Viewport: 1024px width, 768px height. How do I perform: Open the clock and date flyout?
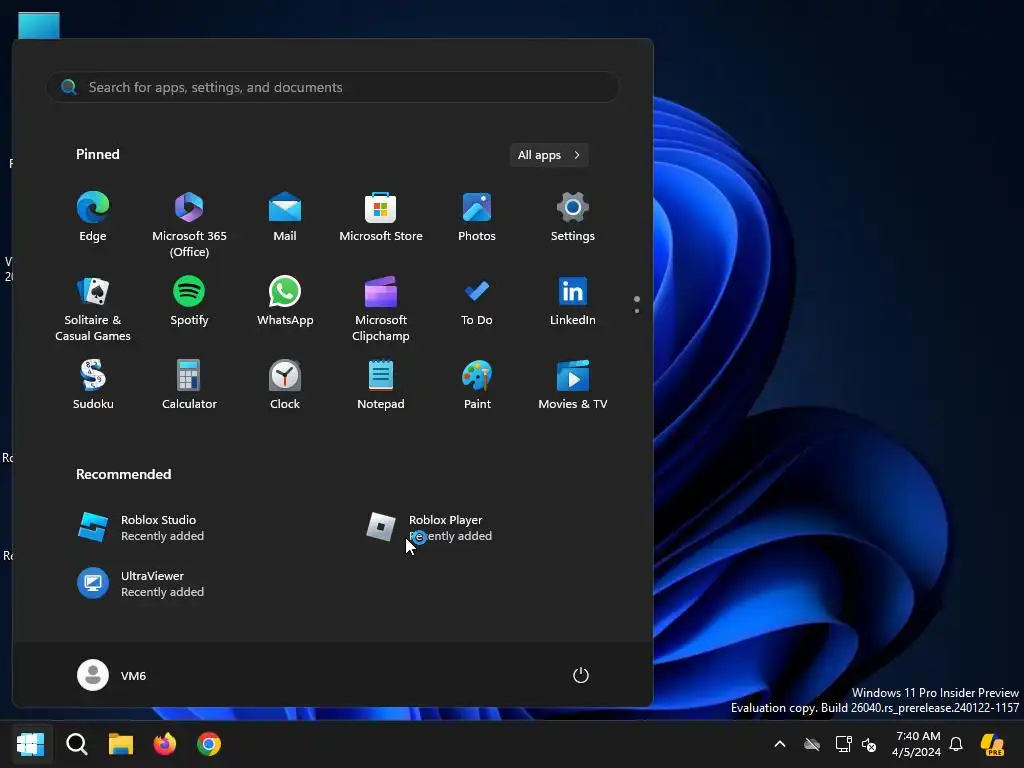click(916, 744)
